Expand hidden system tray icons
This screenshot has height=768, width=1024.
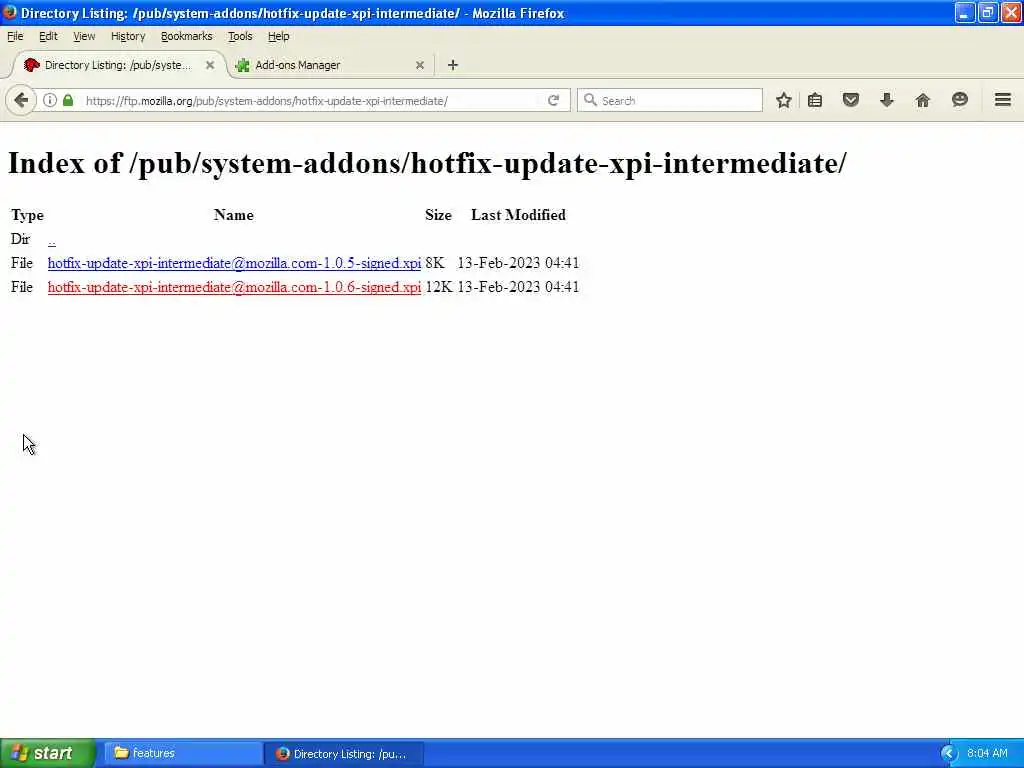(948, 753)
